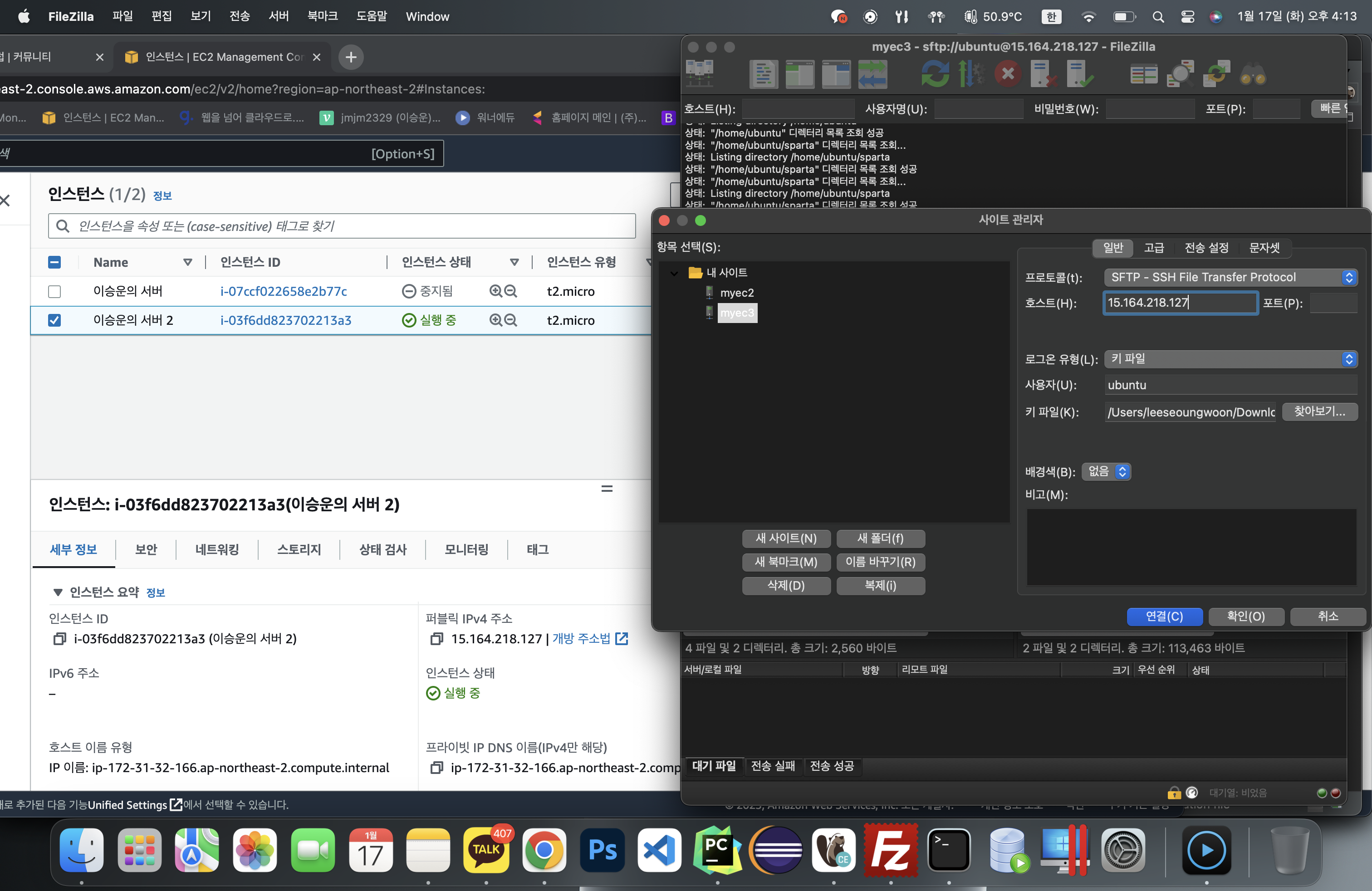Click the 찾아보기... browse button
The image size is (1372, 891).
[x=1319, y=411]
